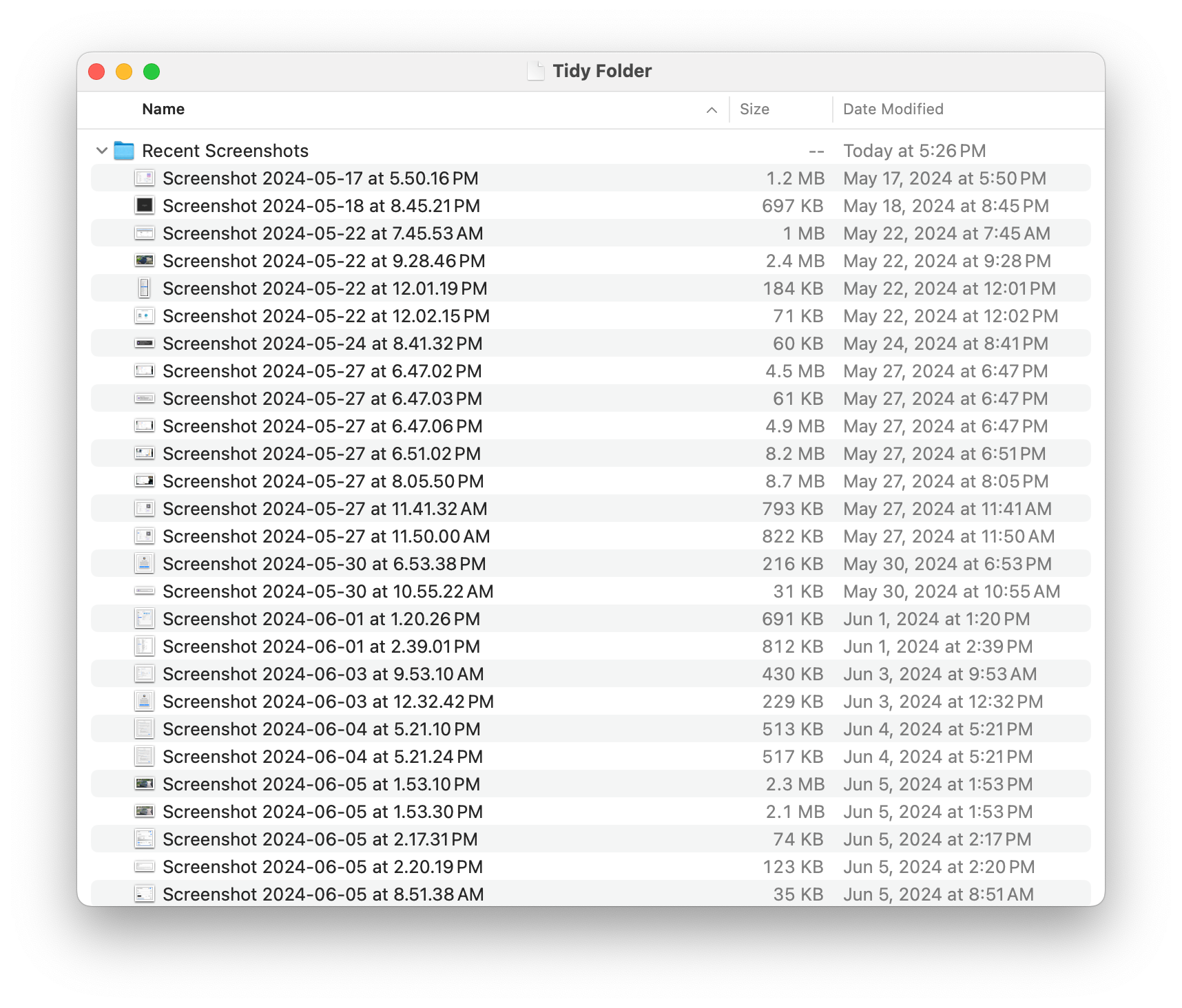Select file name Screenshot 2024-06-05 at 2.20.19 PM
Image resolution: width=1182 pixels, height=1008 pixels.
[x=322, y=867]
